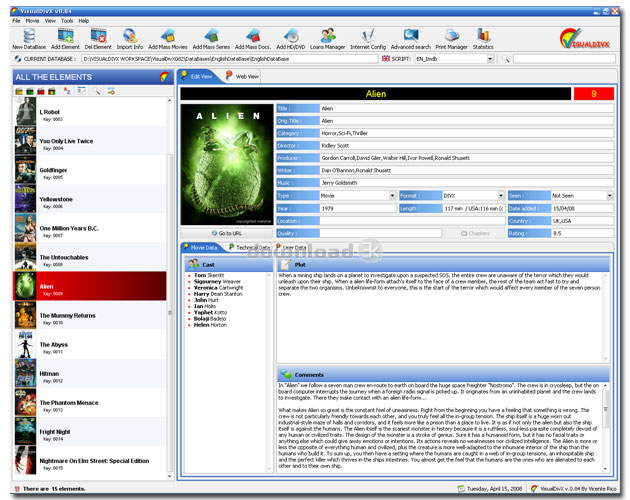Open the File menu
The height and width of the screenshot is (500, 630).
click(x=16, y=21)
